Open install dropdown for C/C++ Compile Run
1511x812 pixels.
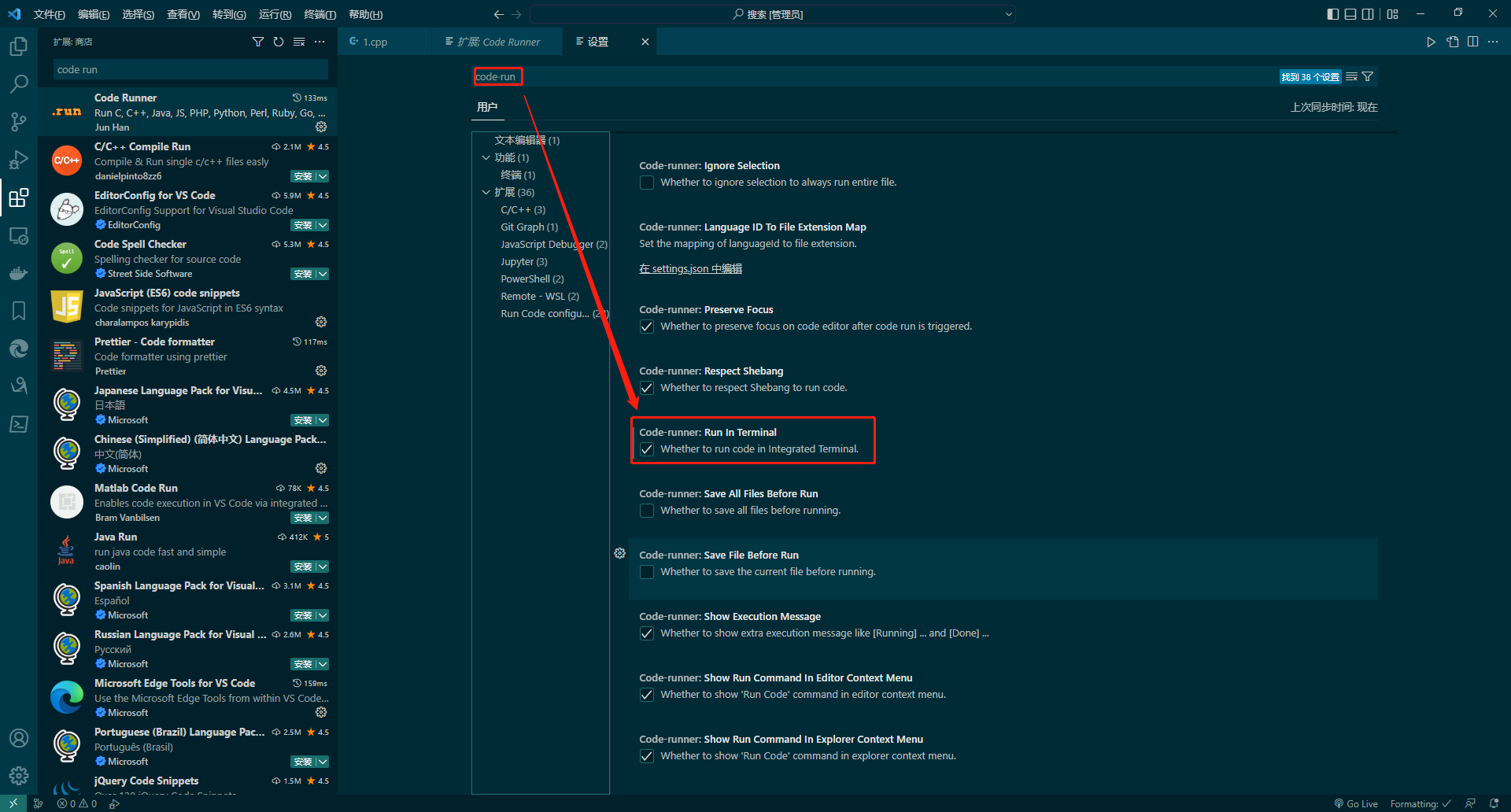click(x=323, y=176)
